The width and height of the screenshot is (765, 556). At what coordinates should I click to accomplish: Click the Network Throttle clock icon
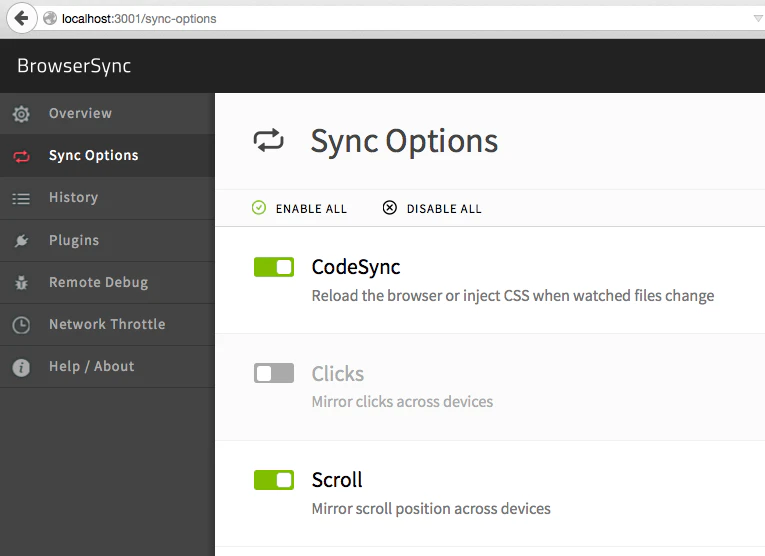tap(21, 325)
